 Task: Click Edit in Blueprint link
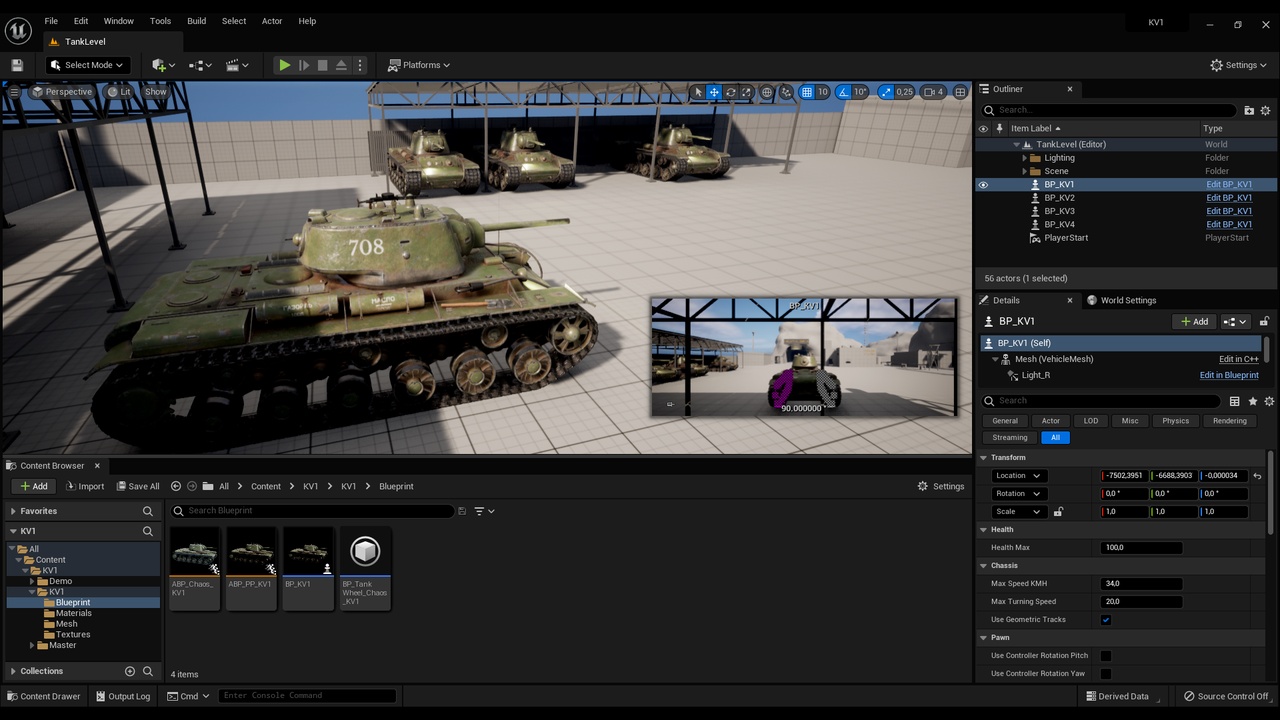coord(1229,375)
